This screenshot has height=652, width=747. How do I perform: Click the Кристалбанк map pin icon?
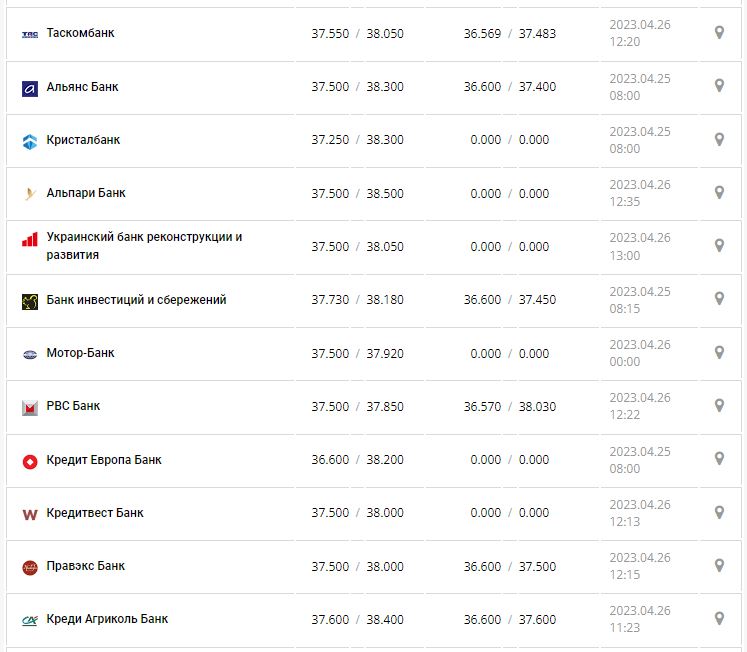(x=719, y=139)
